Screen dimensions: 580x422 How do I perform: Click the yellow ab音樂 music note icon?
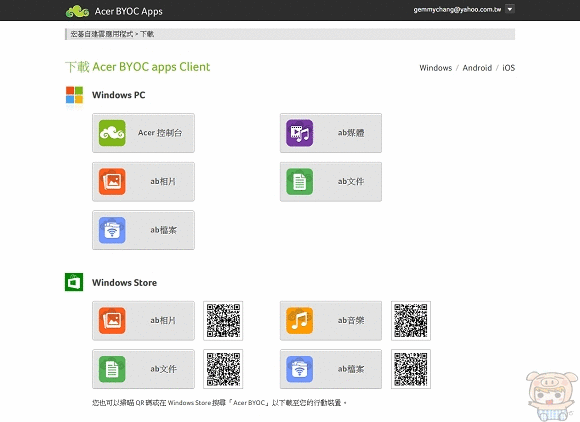(x=300, y=320)
